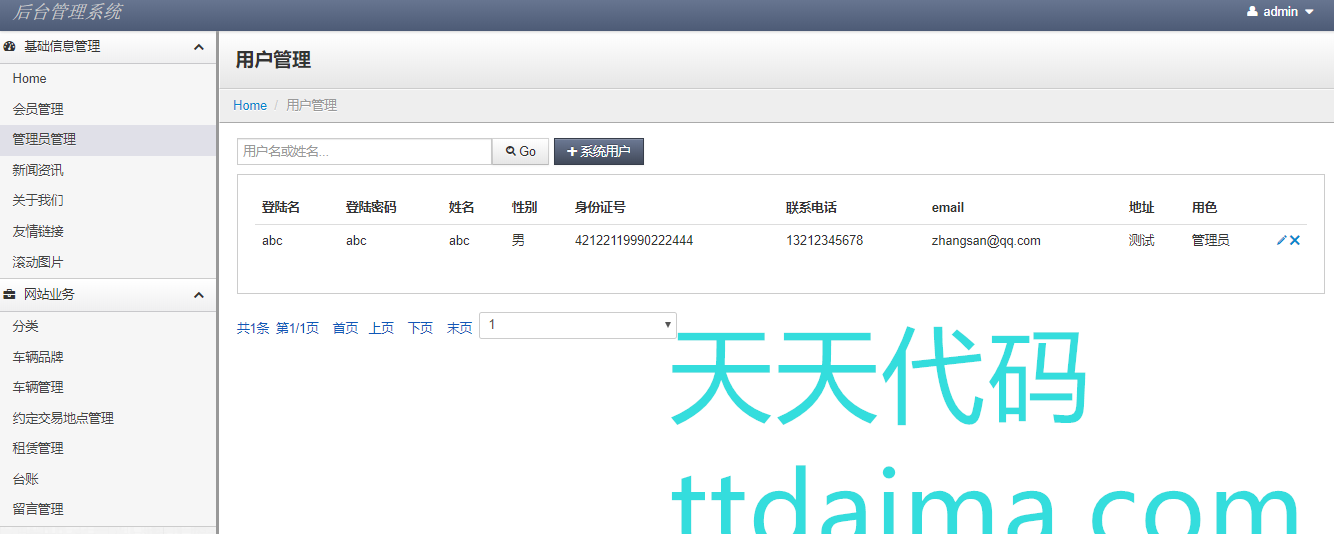The image size is (1334, 534).
Task: Click the admin user profile icon
Action: (1252, 12)
